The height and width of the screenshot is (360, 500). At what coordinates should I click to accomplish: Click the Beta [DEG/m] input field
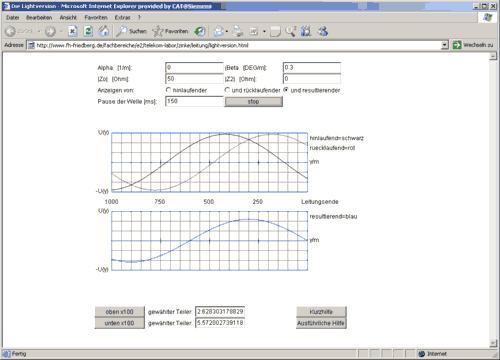pyautogui.click(x=312, y=68)
